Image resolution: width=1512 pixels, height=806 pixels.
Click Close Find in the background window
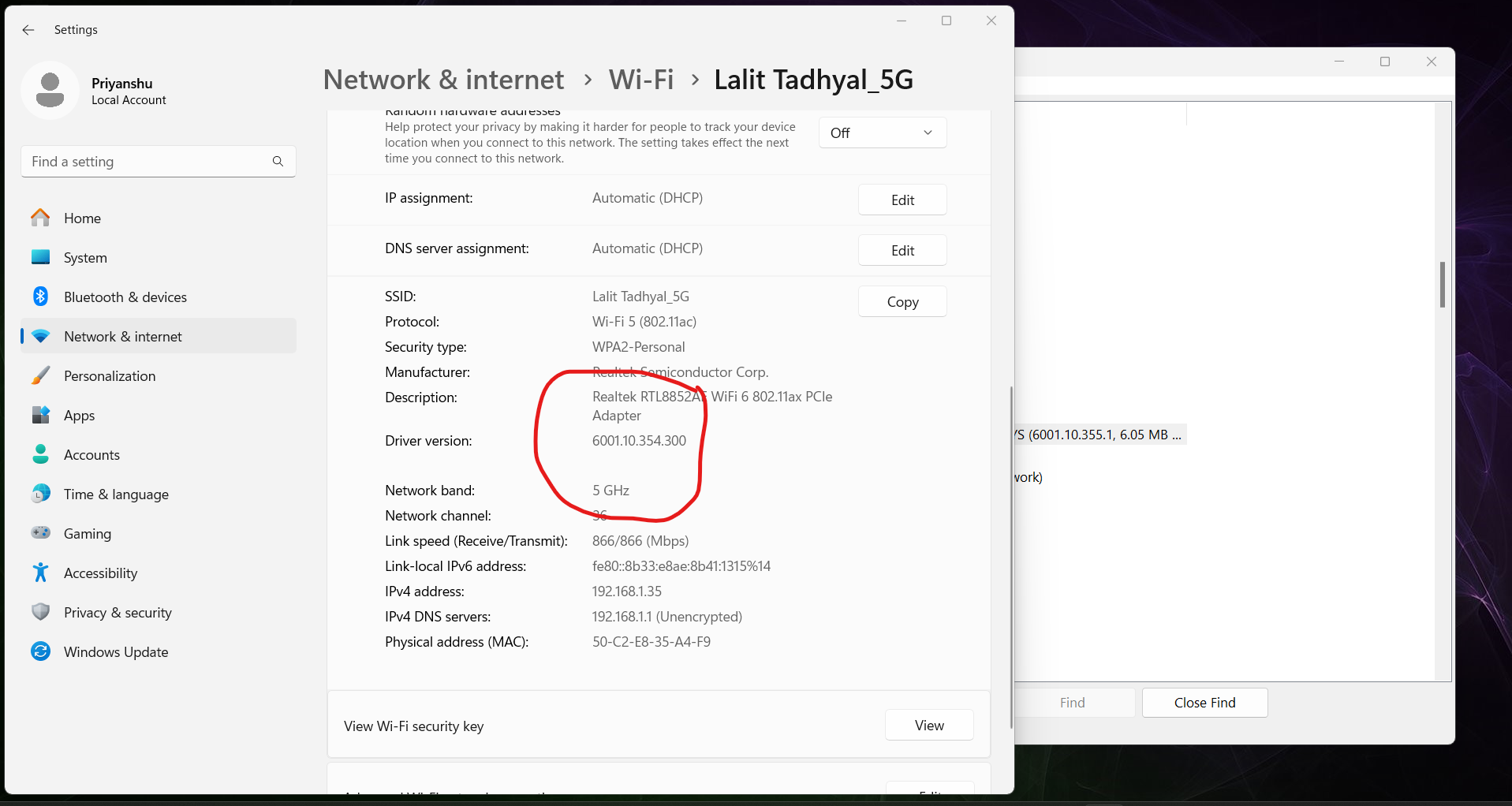1204,702
